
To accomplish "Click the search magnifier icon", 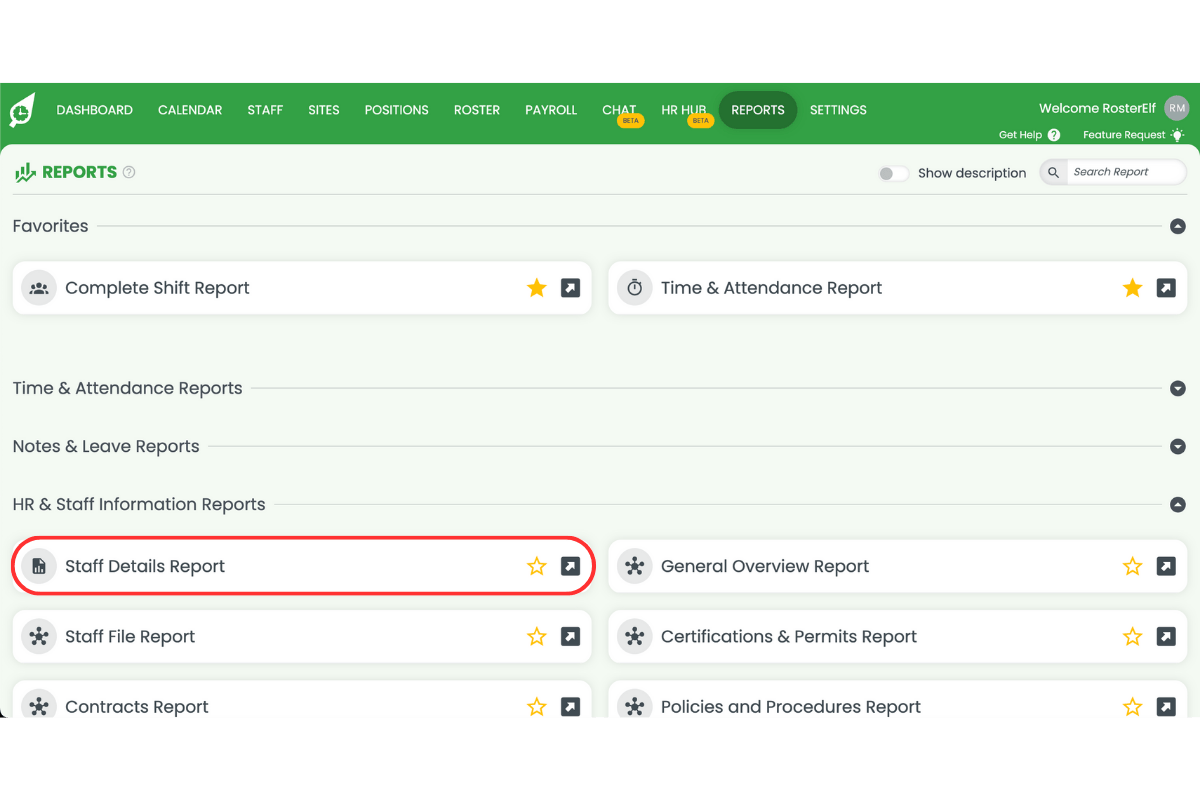I will pyautogui.click(x=1052, y=172).
